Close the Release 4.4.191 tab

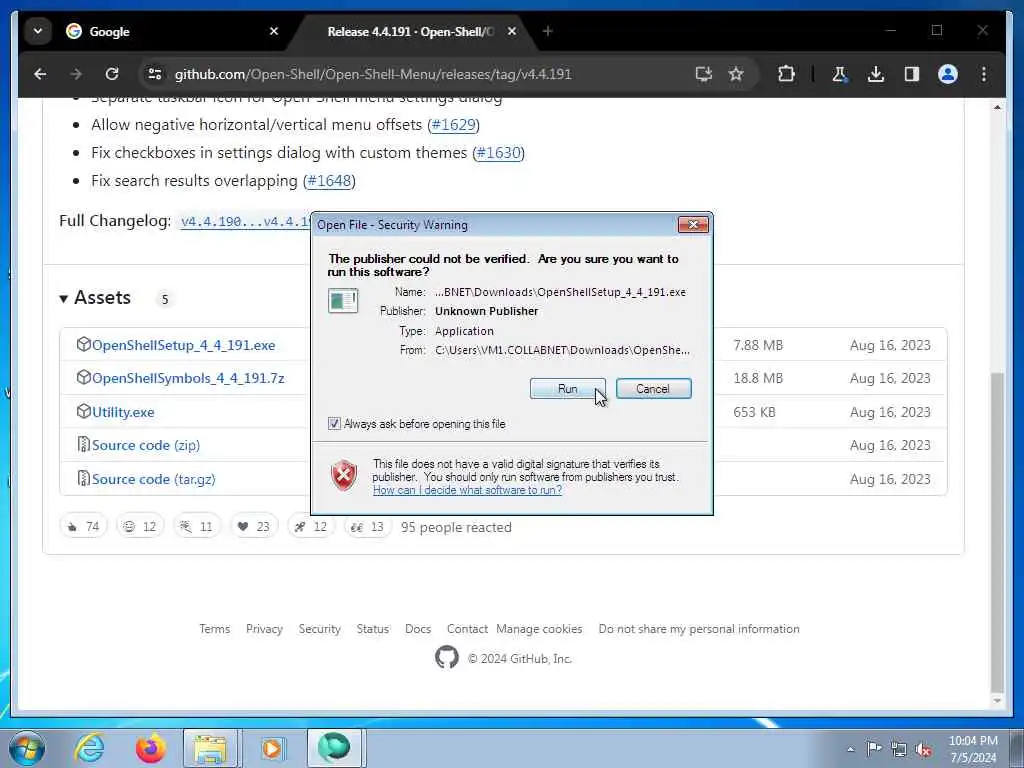512,31
